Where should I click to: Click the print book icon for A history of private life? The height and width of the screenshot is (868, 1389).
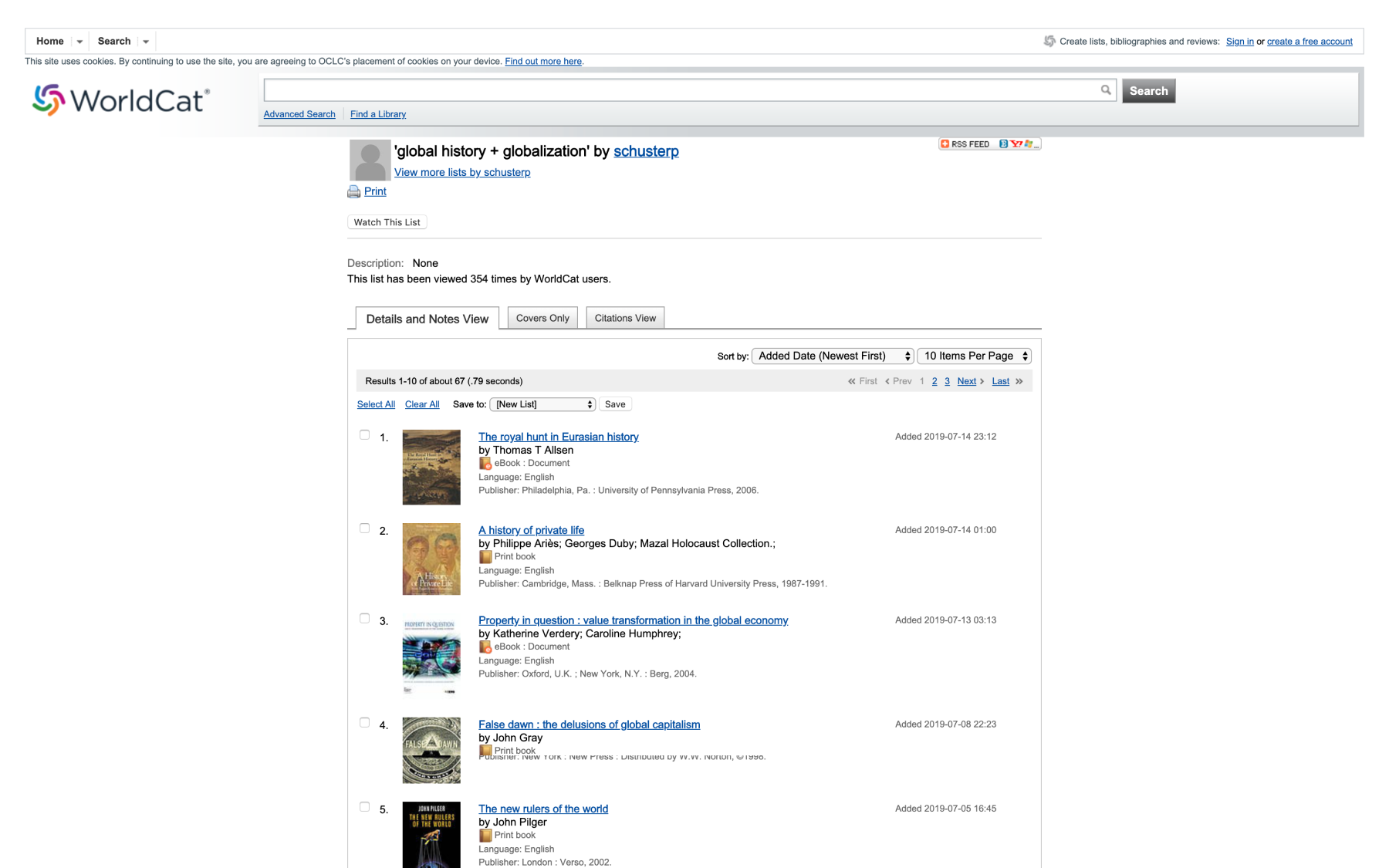(485, 557)
